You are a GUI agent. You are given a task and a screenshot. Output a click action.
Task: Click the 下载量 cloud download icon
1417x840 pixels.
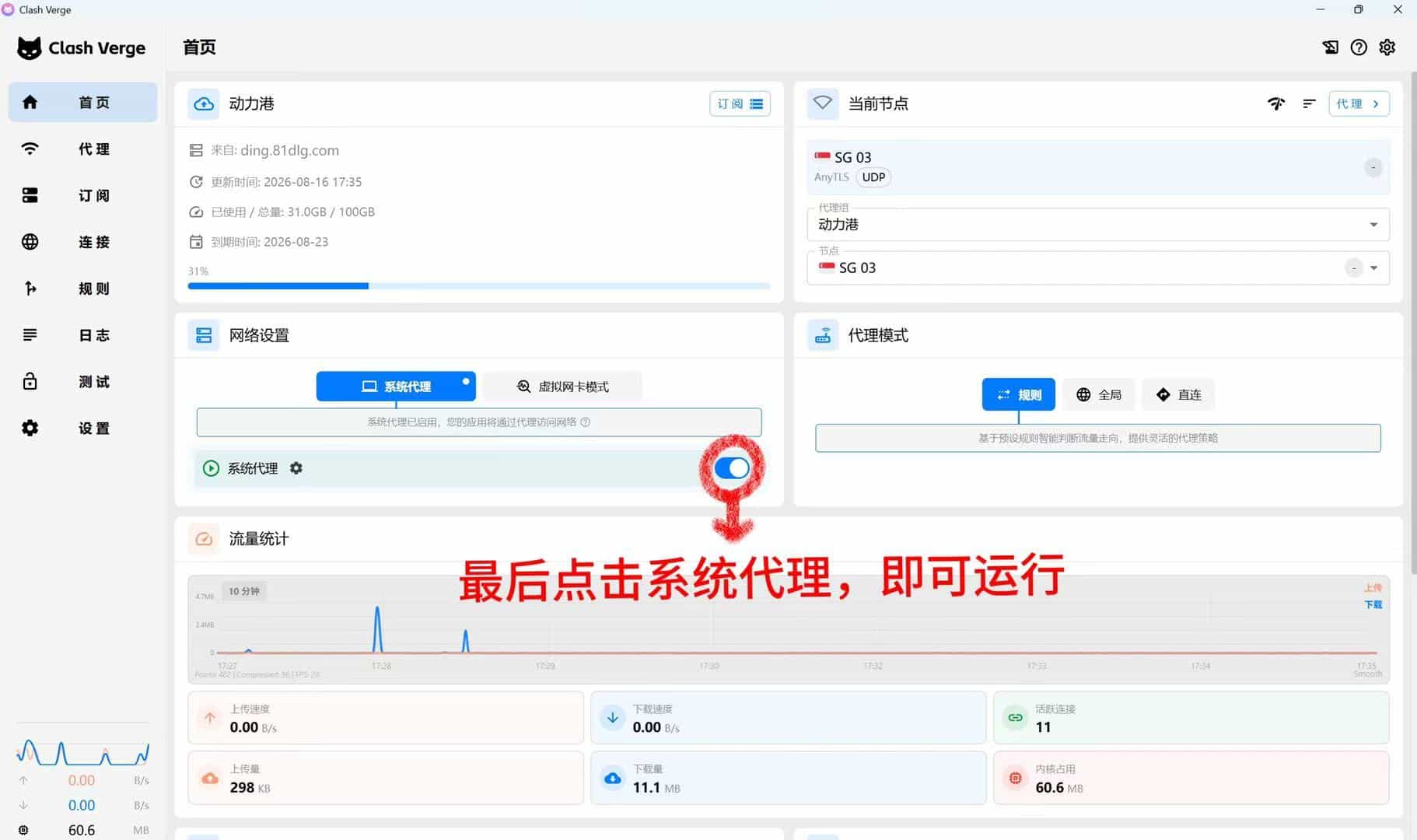click(613, 778)
